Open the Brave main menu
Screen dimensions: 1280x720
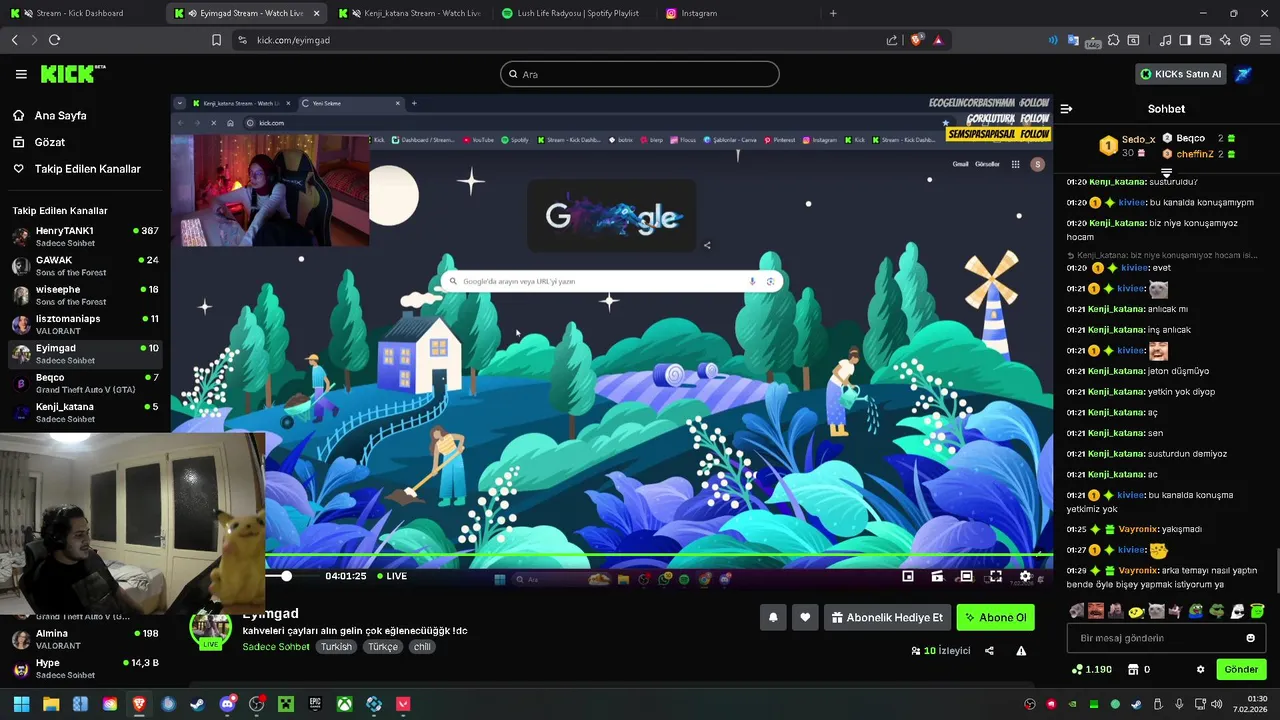(1265, 40)
